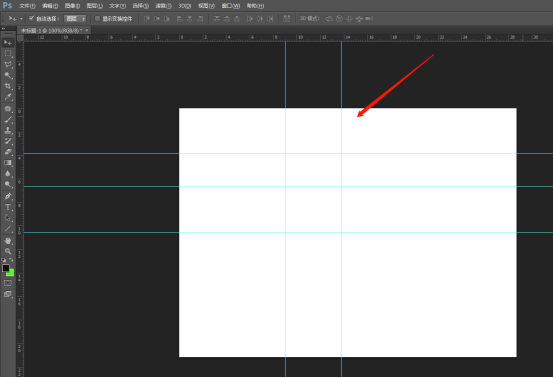Select the Clone Stamp tool
The width and height of the screenshot is (554, 378).
(x=8, y=131)
